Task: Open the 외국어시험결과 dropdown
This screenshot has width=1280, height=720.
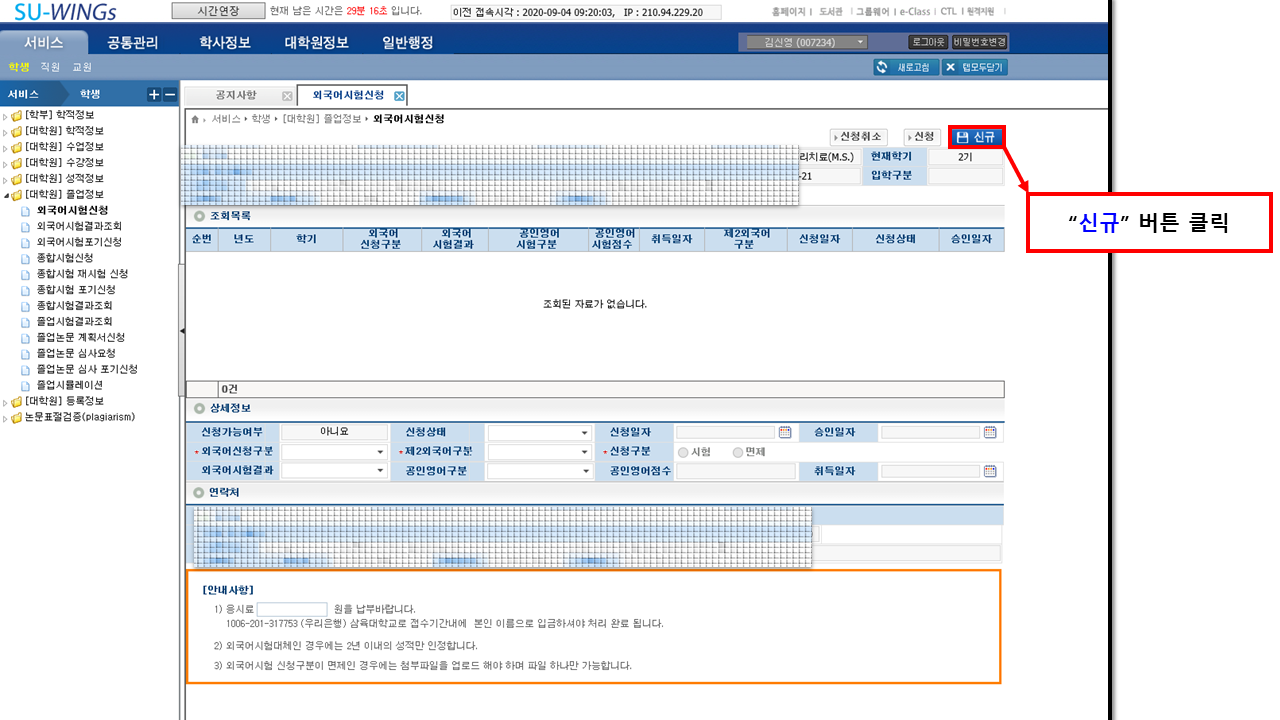Action: pyautogui.click(x=334, y=471)
